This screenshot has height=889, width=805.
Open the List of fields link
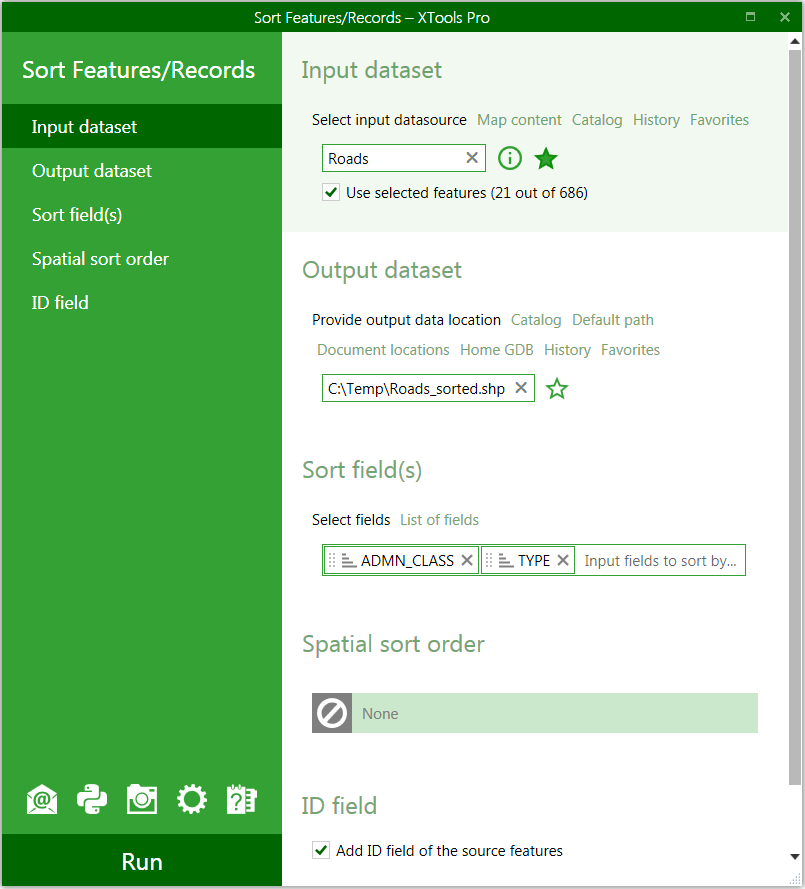[439, 520]
